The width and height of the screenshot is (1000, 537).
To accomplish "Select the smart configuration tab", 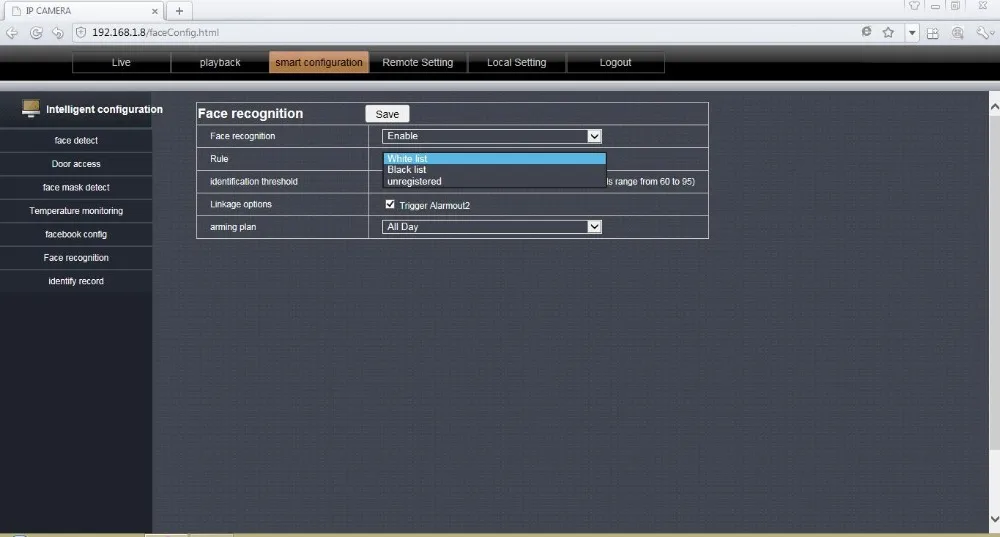I will [x=319, y=63].
